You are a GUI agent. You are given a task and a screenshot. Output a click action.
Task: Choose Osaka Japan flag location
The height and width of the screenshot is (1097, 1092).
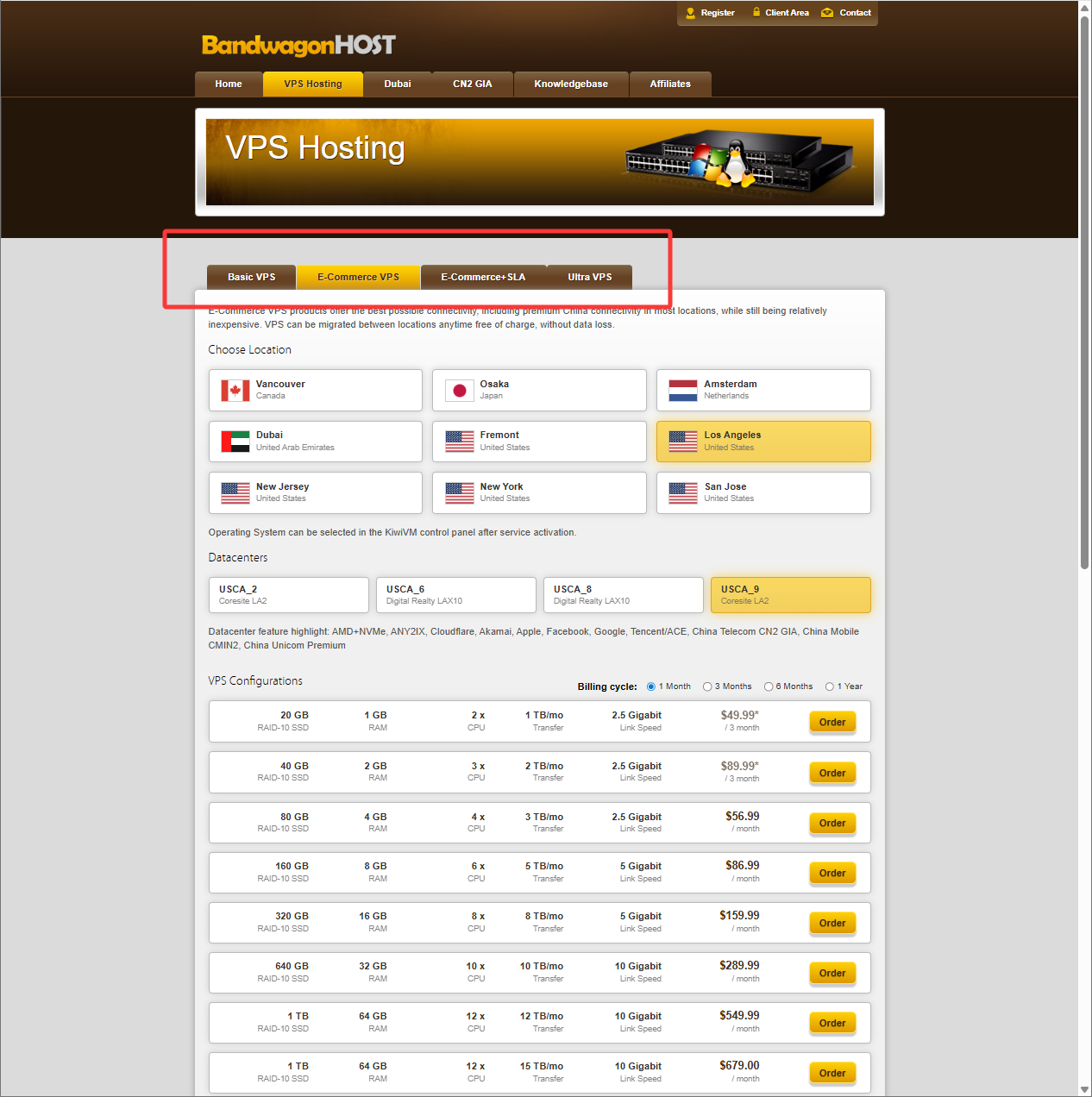pos(459,391)
